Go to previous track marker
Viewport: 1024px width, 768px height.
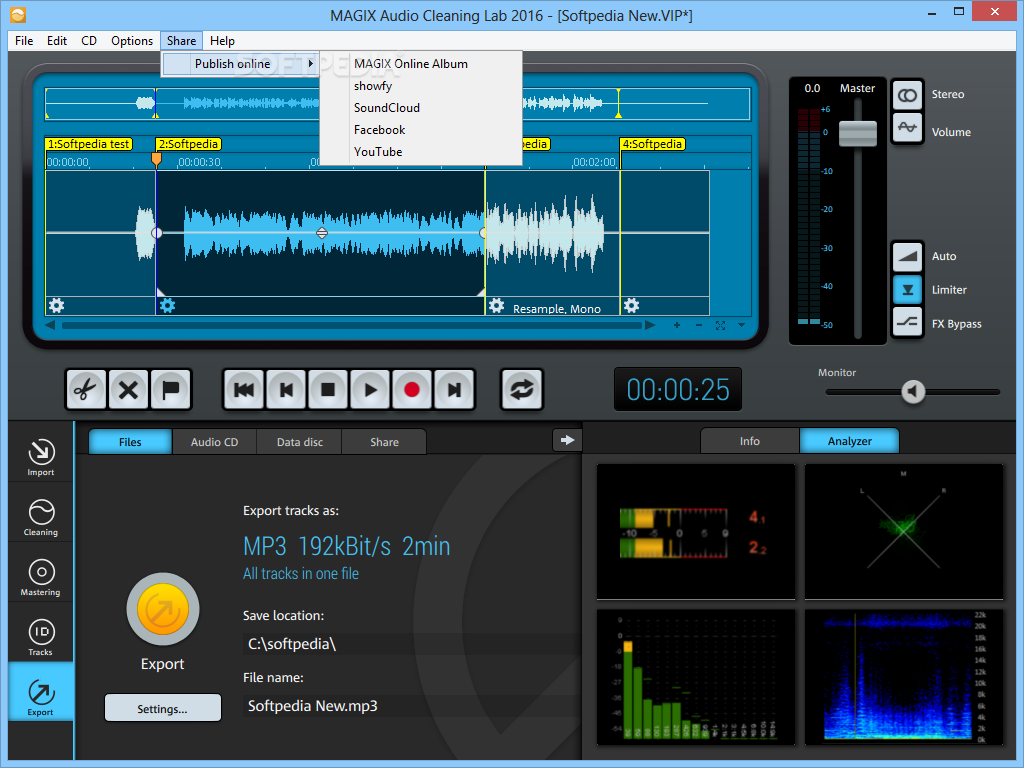pyautogui.click(x=286, y=390)
